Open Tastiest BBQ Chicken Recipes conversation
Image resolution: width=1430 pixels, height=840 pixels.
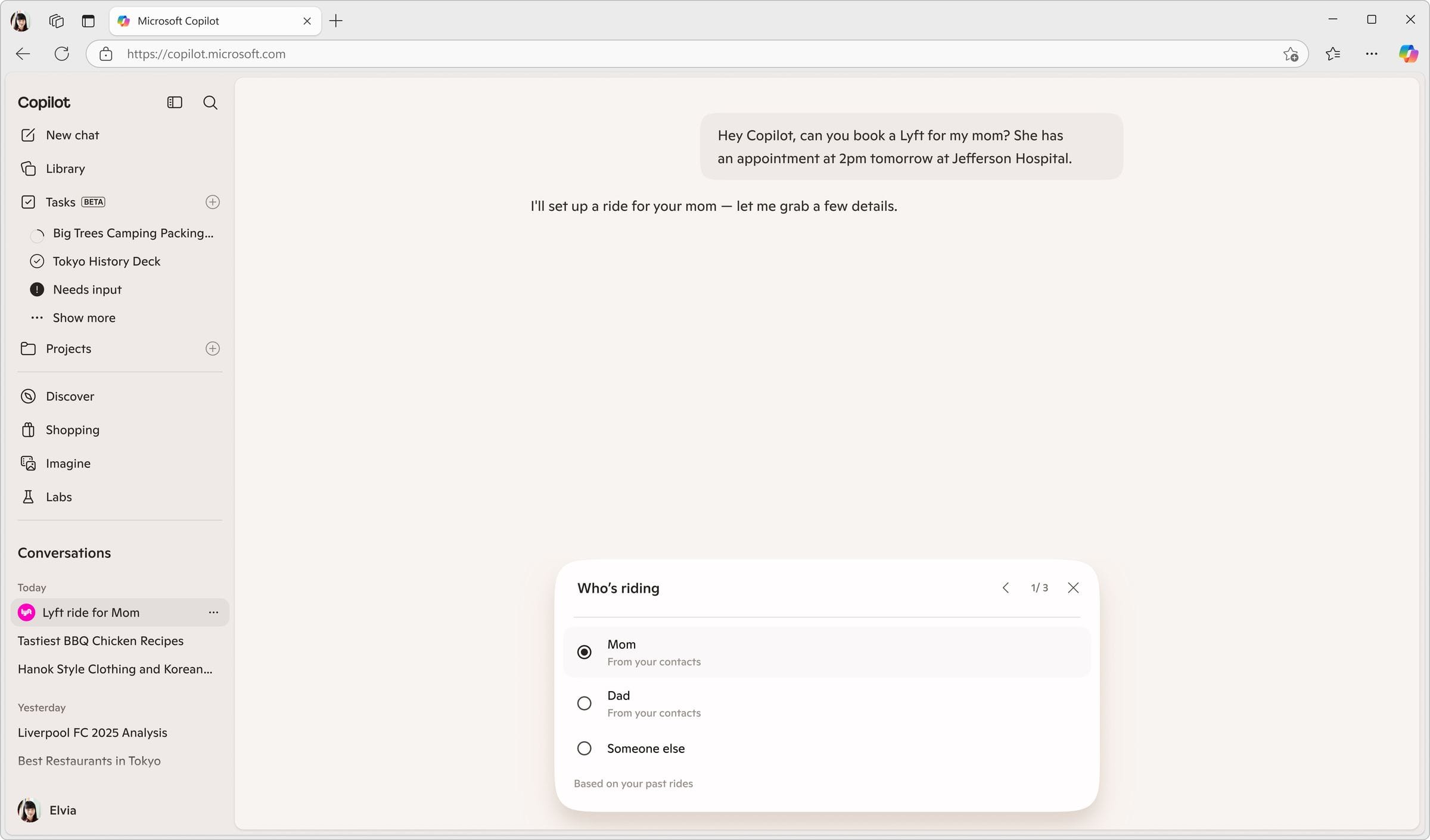[x=101, y=641]
